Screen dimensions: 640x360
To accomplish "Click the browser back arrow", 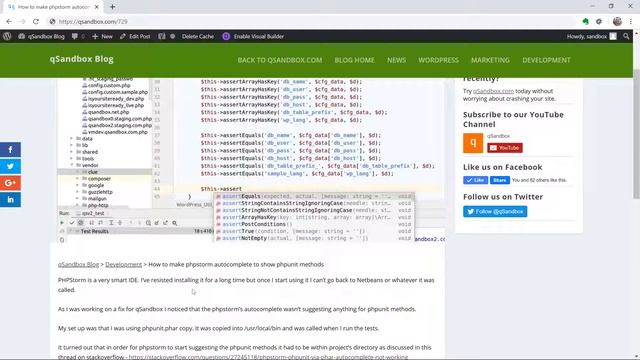I will pyautogui.click(x=9, y=22).
